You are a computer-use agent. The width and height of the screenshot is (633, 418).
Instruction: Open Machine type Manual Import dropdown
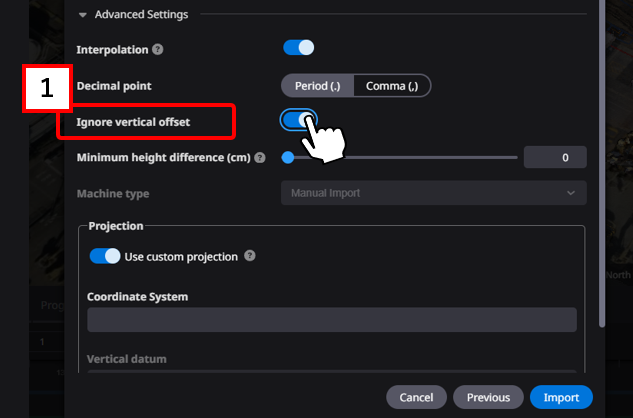tap(434, 193)
